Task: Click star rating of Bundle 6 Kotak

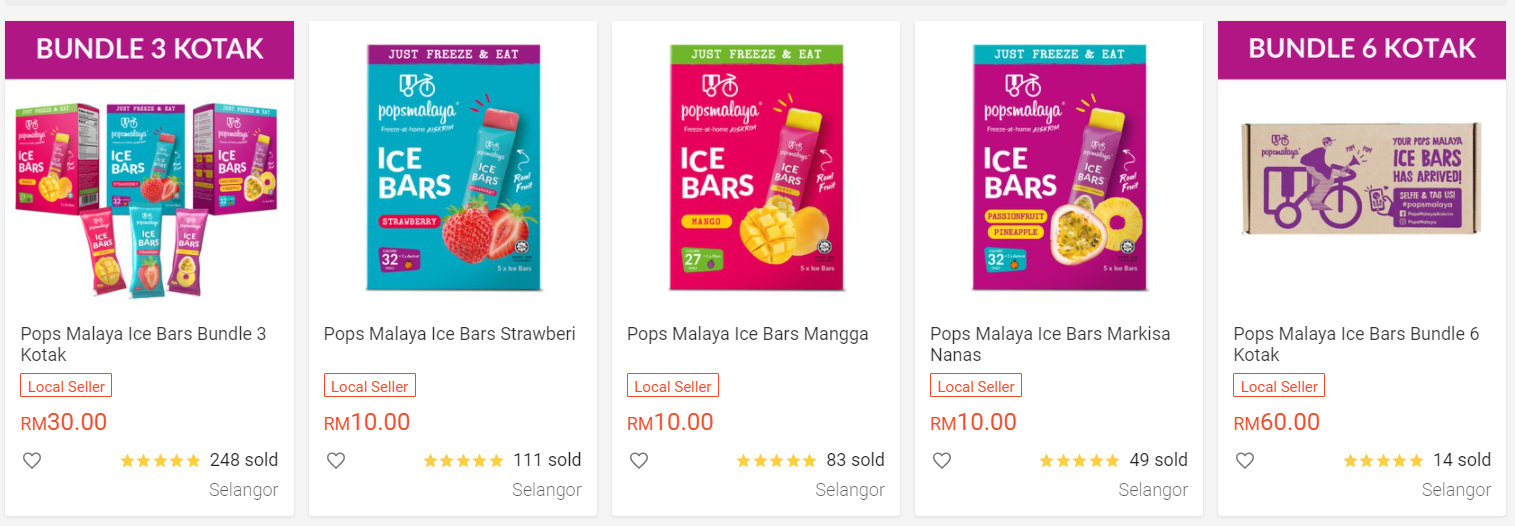Action: tap(1383, 461)
